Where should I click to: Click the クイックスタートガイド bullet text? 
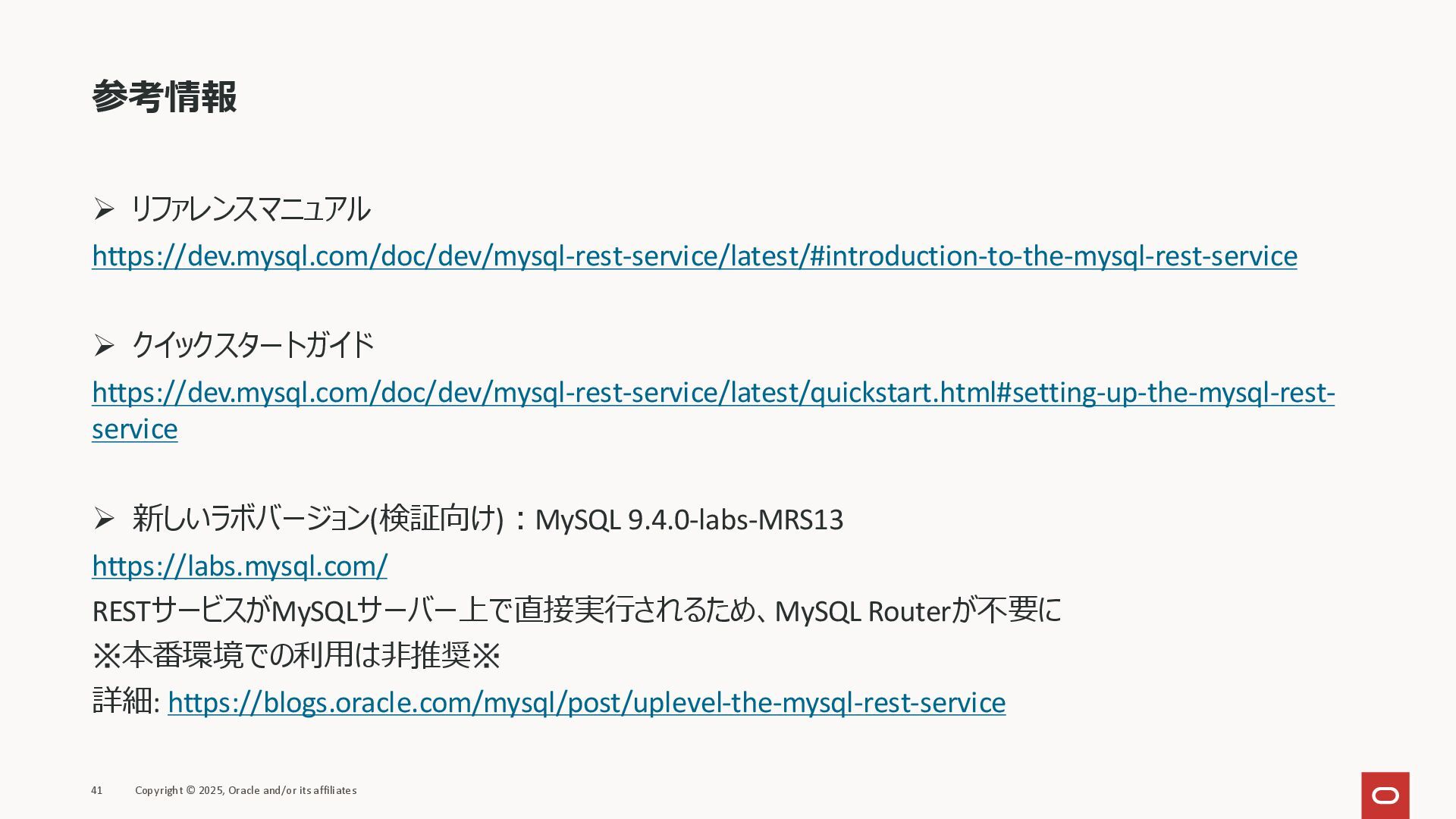pyautogui.click(x=253, y=345)
